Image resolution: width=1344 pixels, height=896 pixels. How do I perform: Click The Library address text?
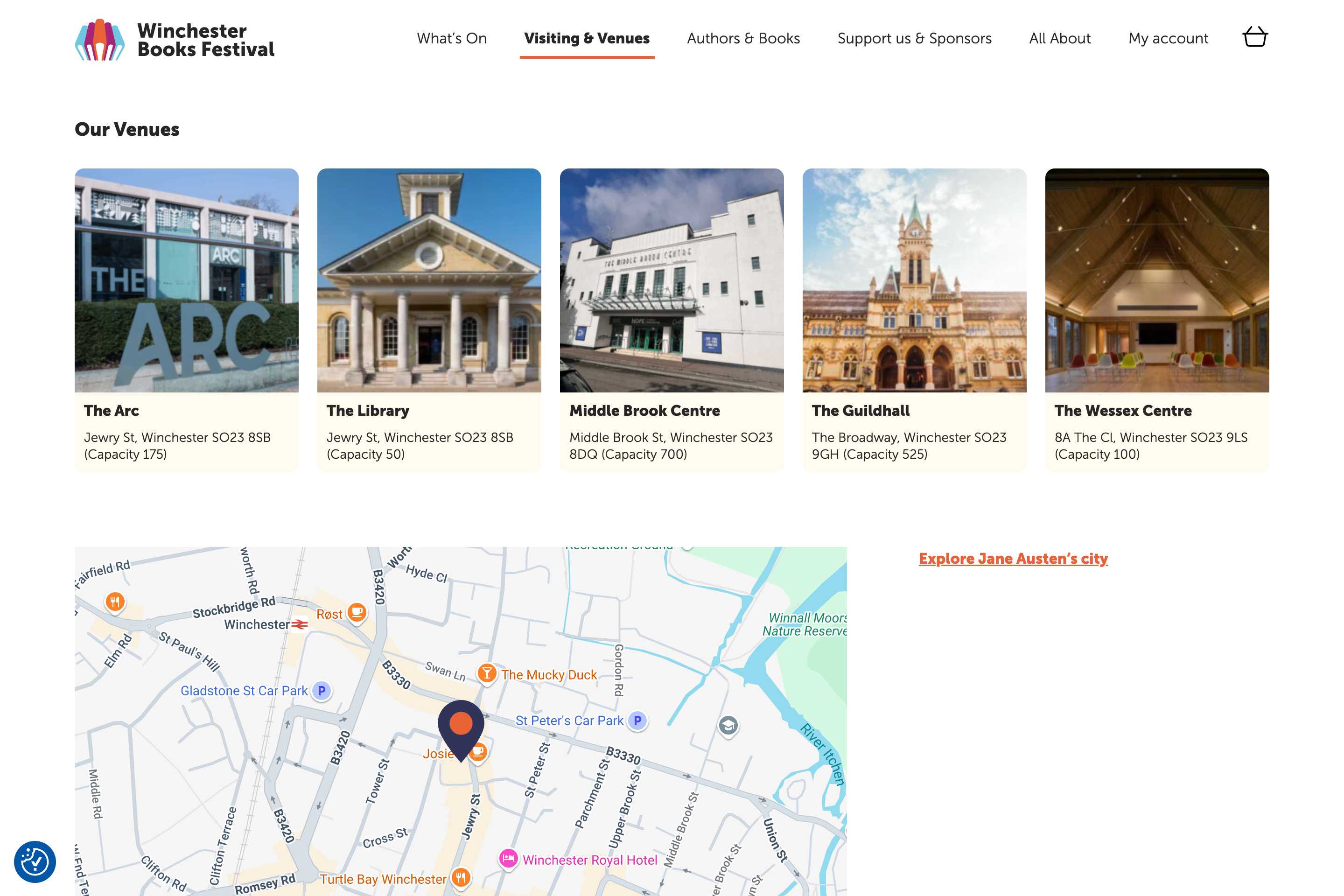click(x=420, y=446)
